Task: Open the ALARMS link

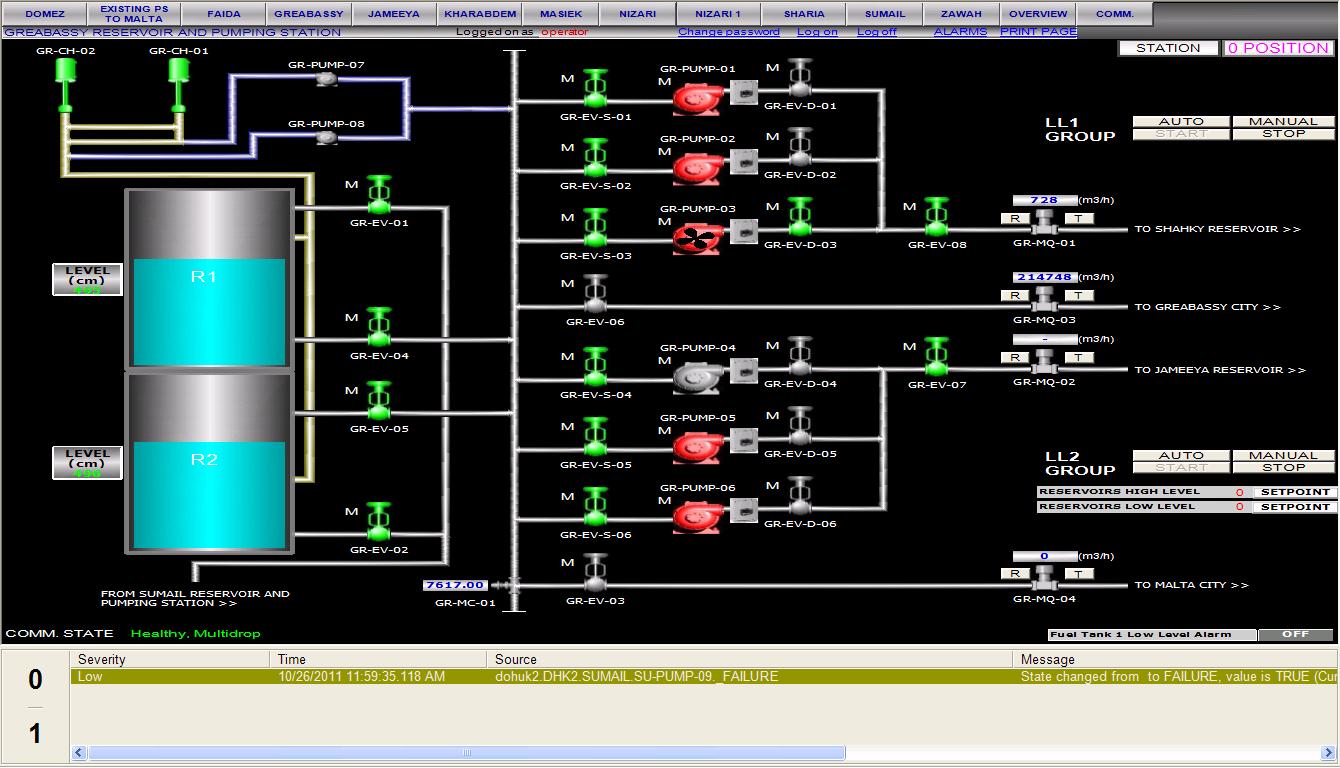Action: pyautogui.click(x=960, y=32)
